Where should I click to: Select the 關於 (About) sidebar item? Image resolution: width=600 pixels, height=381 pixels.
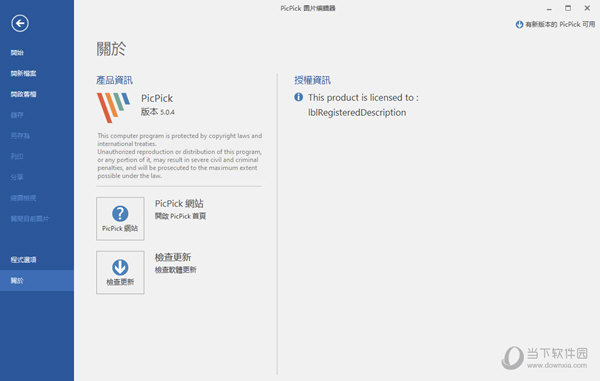click(37, 280)
